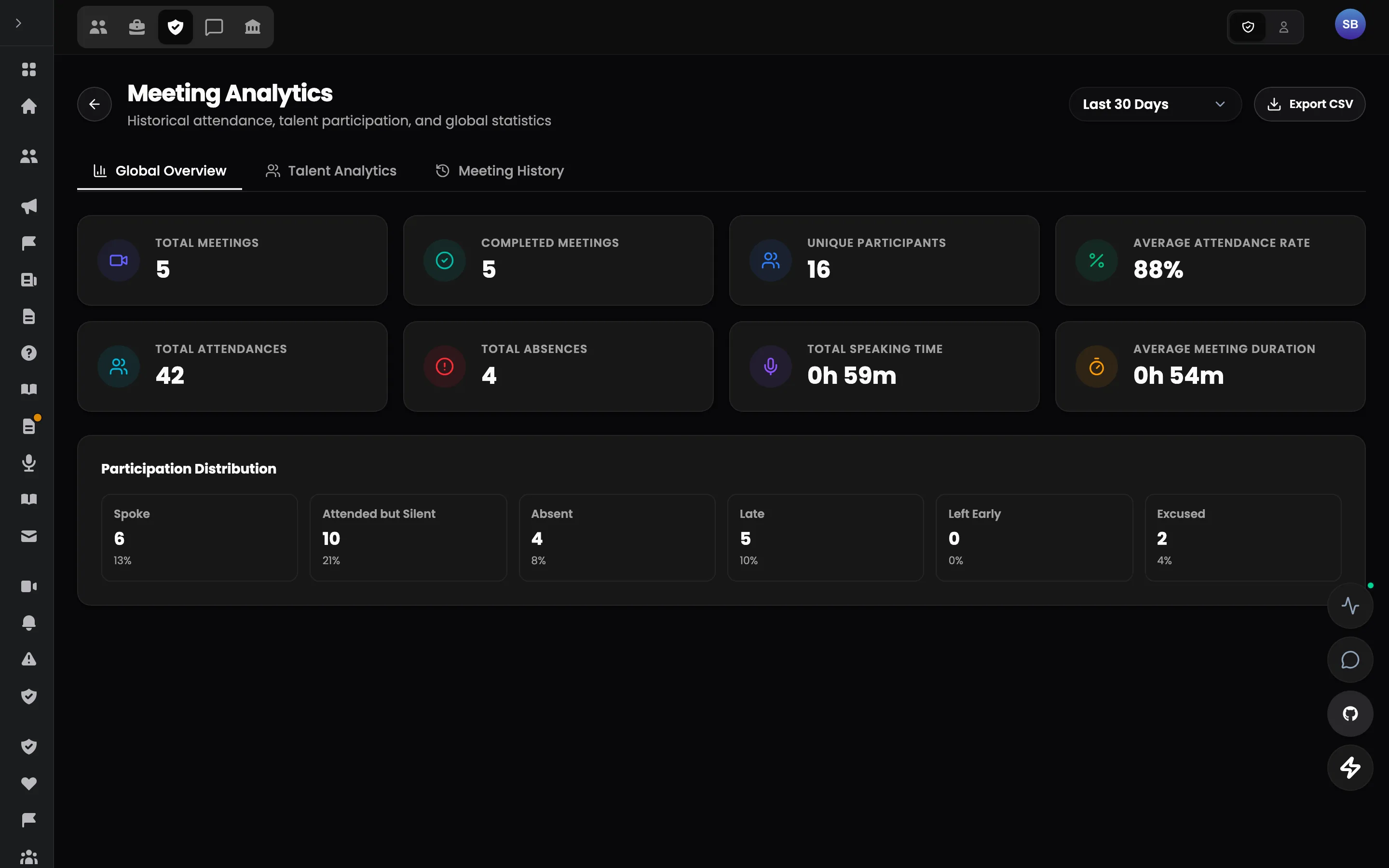Open the question mark help icon in the sidebar
The width and height of the screenshot is (1389, 868).
click(x=29, y=353)
